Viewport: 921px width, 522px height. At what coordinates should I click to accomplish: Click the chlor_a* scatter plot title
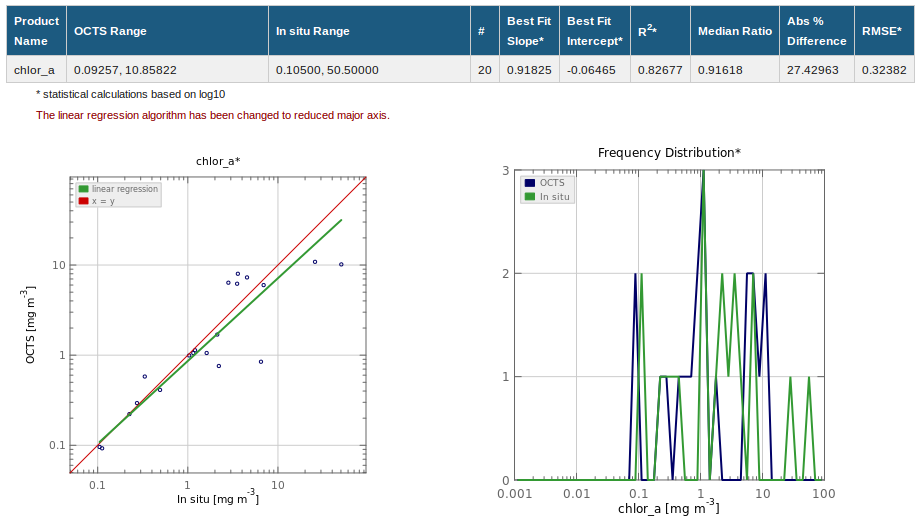coord(217,162)
